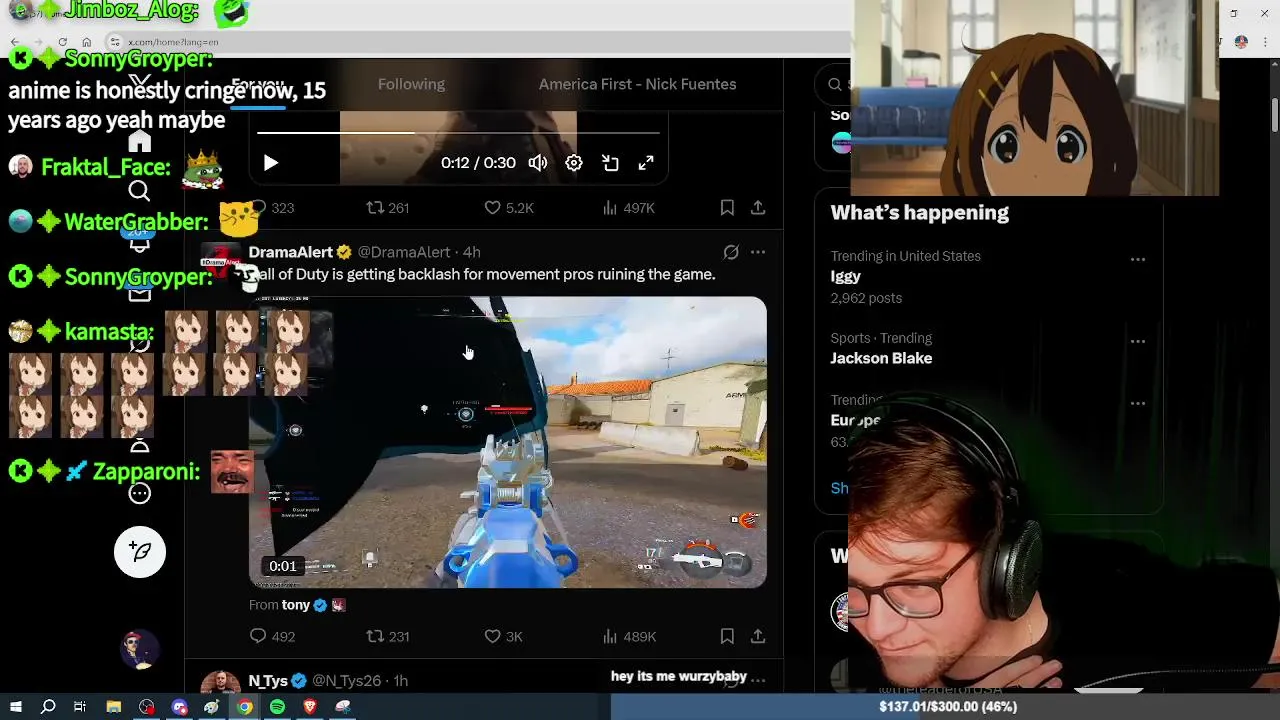Click Grok explain icon on DramaAlert post
Viewport: 1280px width, 720px height.
(731, 252)
